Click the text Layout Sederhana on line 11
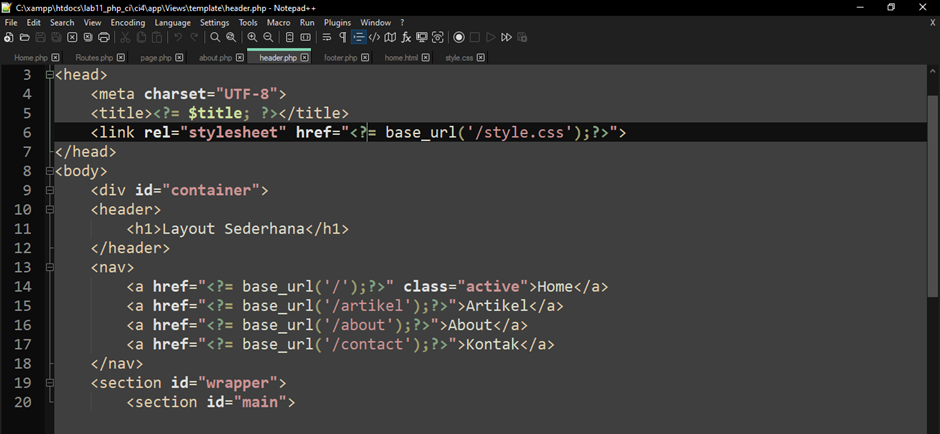 (x=234, y=229)
